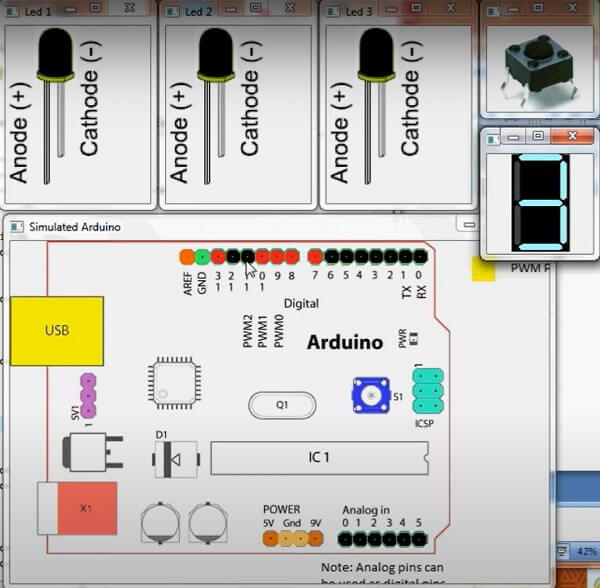Click the square microcontroller chip

[x=174, y=383]
